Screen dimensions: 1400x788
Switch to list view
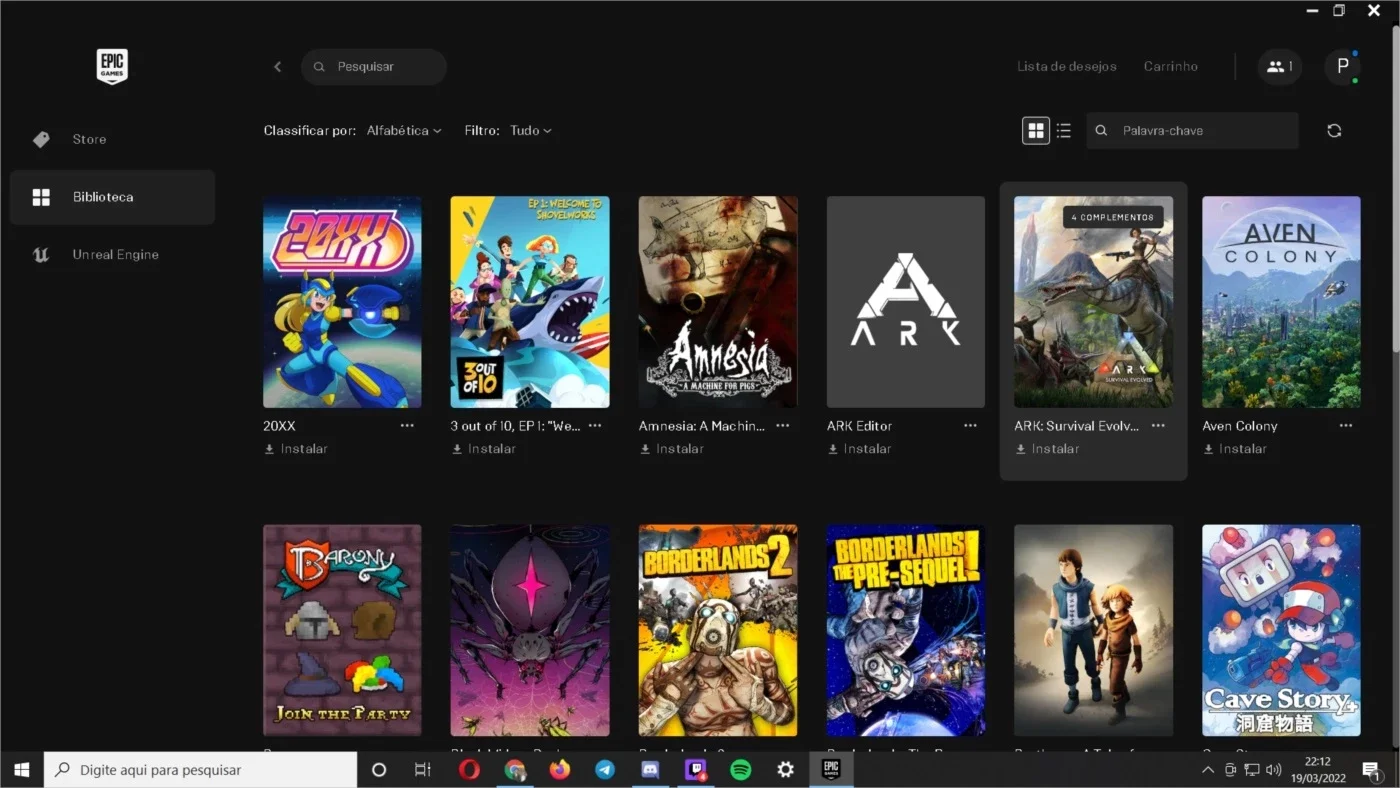(1063, 131)
